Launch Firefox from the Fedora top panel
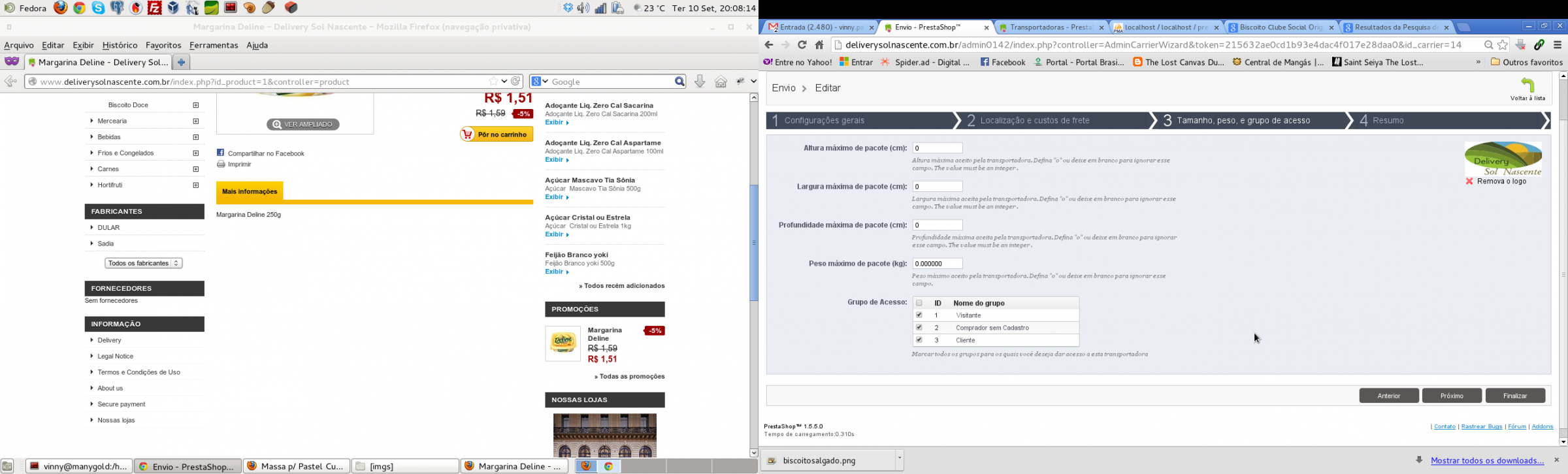Viewport: 1568px width, 474px height. click(x=61, y=8)
